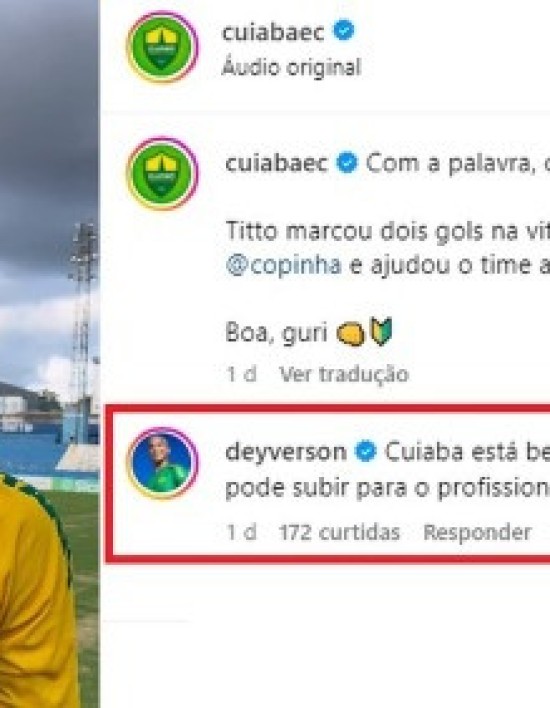Open the Áudio original link
This screenshot has height=708, width=550.
pyautogui.click(x=291, y=68)
